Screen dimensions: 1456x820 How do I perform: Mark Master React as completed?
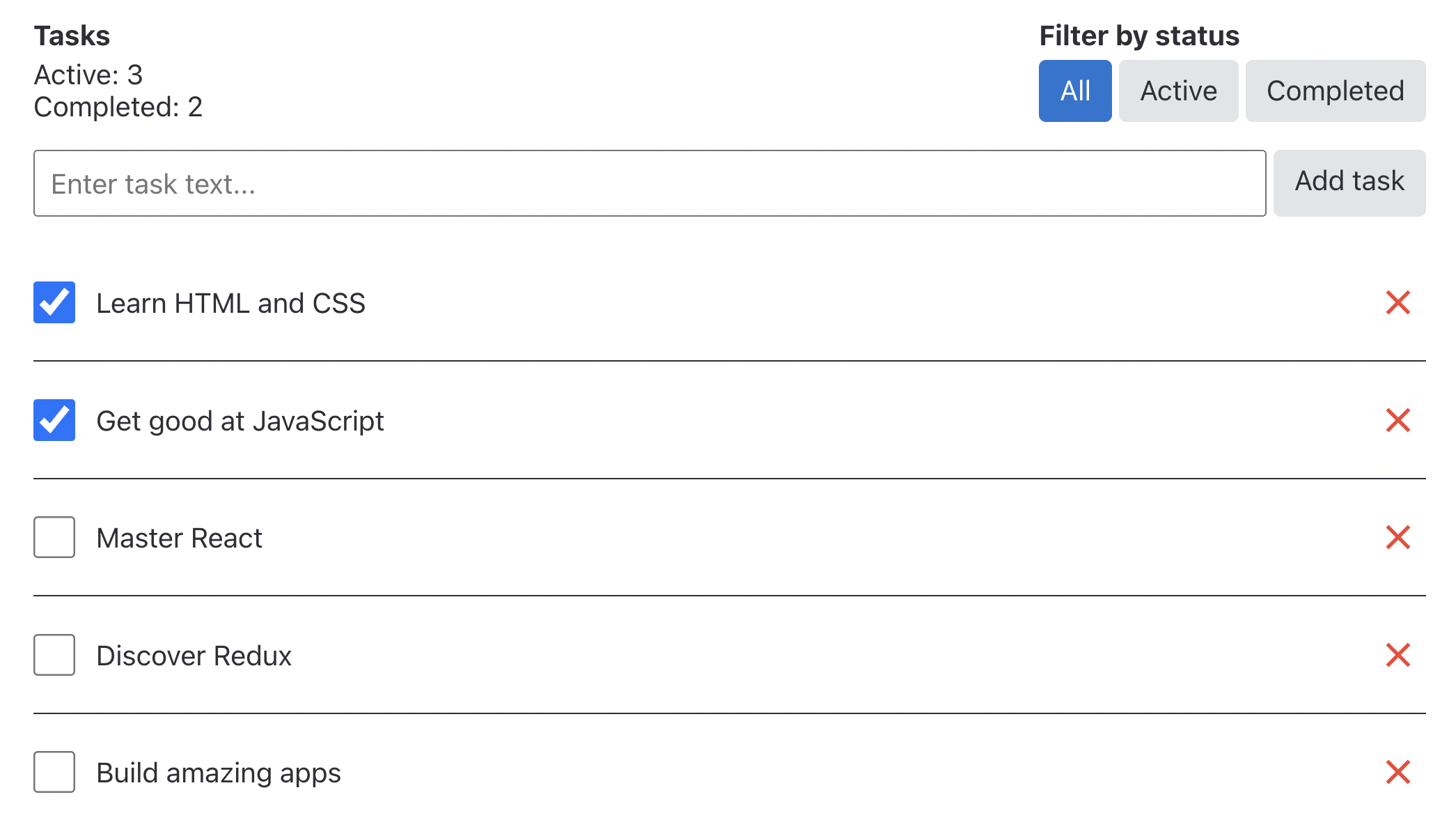[54, 538]
